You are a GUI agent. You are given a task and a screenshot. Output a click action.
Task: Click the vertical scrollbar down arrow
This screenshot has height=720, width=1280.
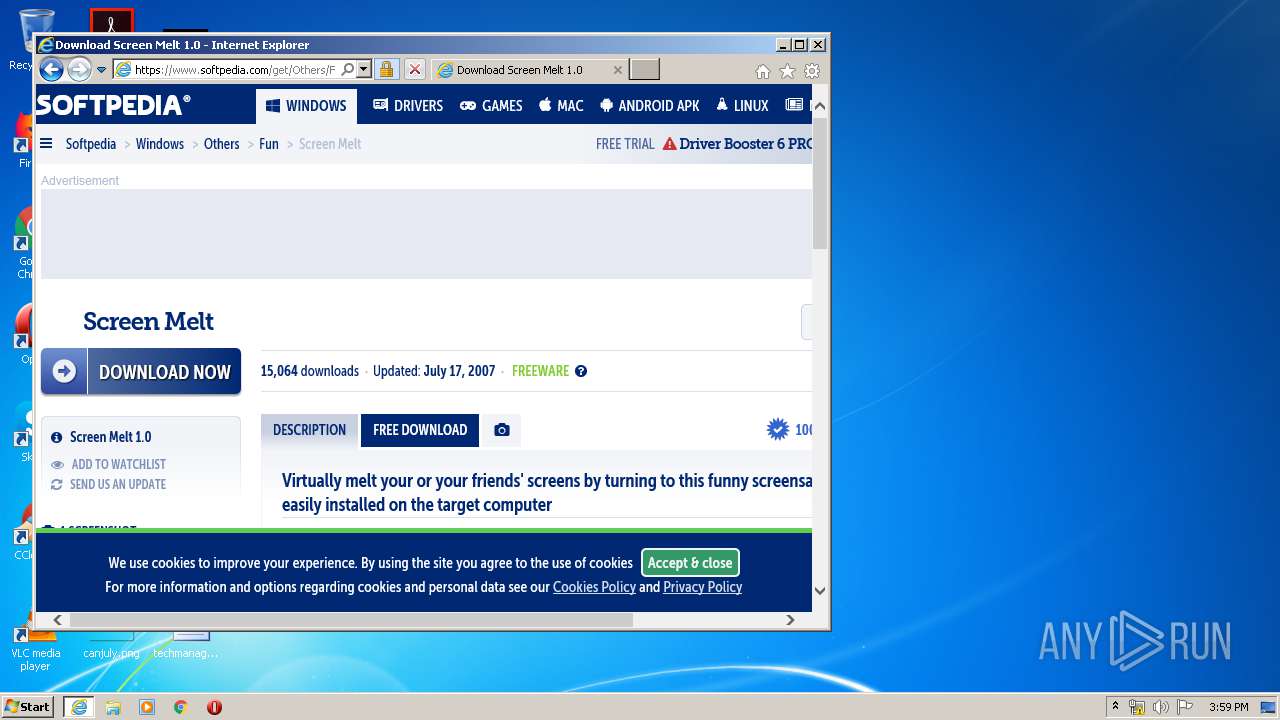[x=820, y=590]
